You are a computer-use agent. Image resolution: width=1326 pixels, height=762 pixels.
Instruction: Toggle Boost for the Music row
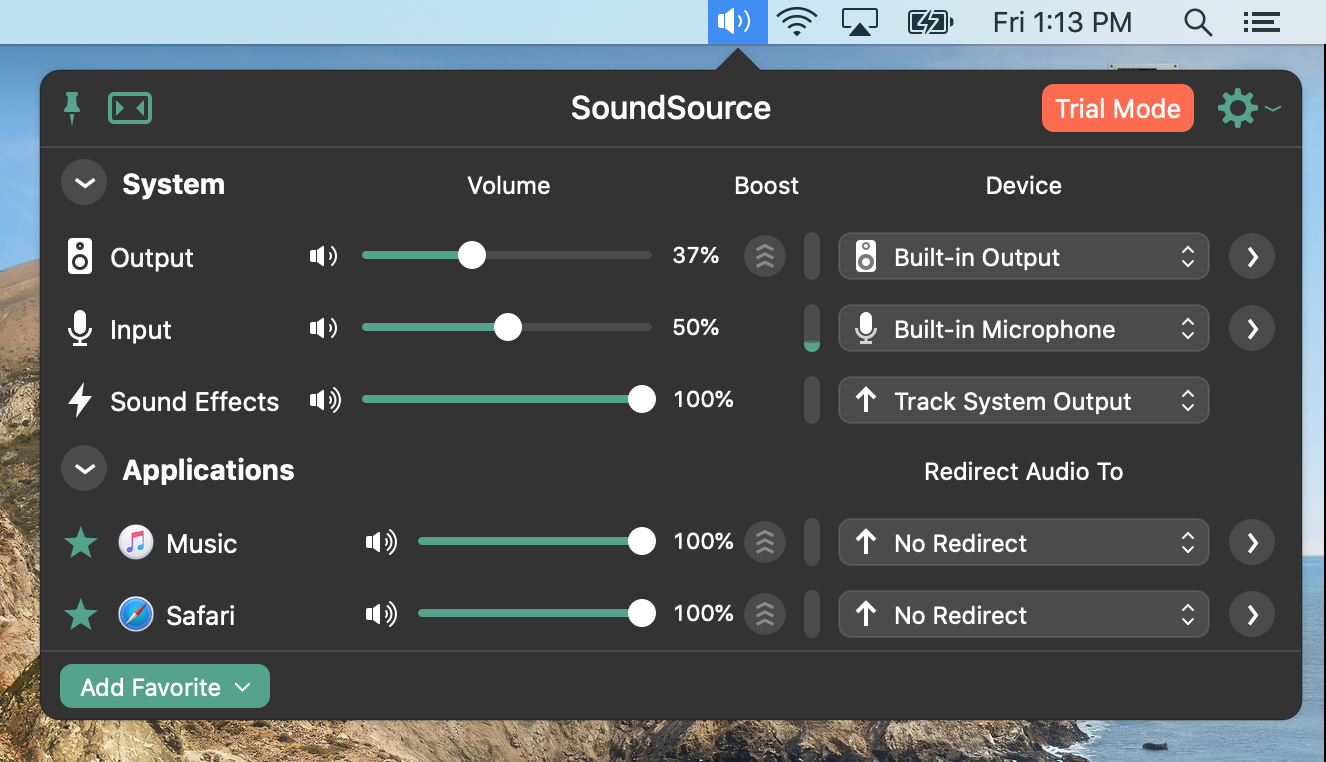point(765,542)
